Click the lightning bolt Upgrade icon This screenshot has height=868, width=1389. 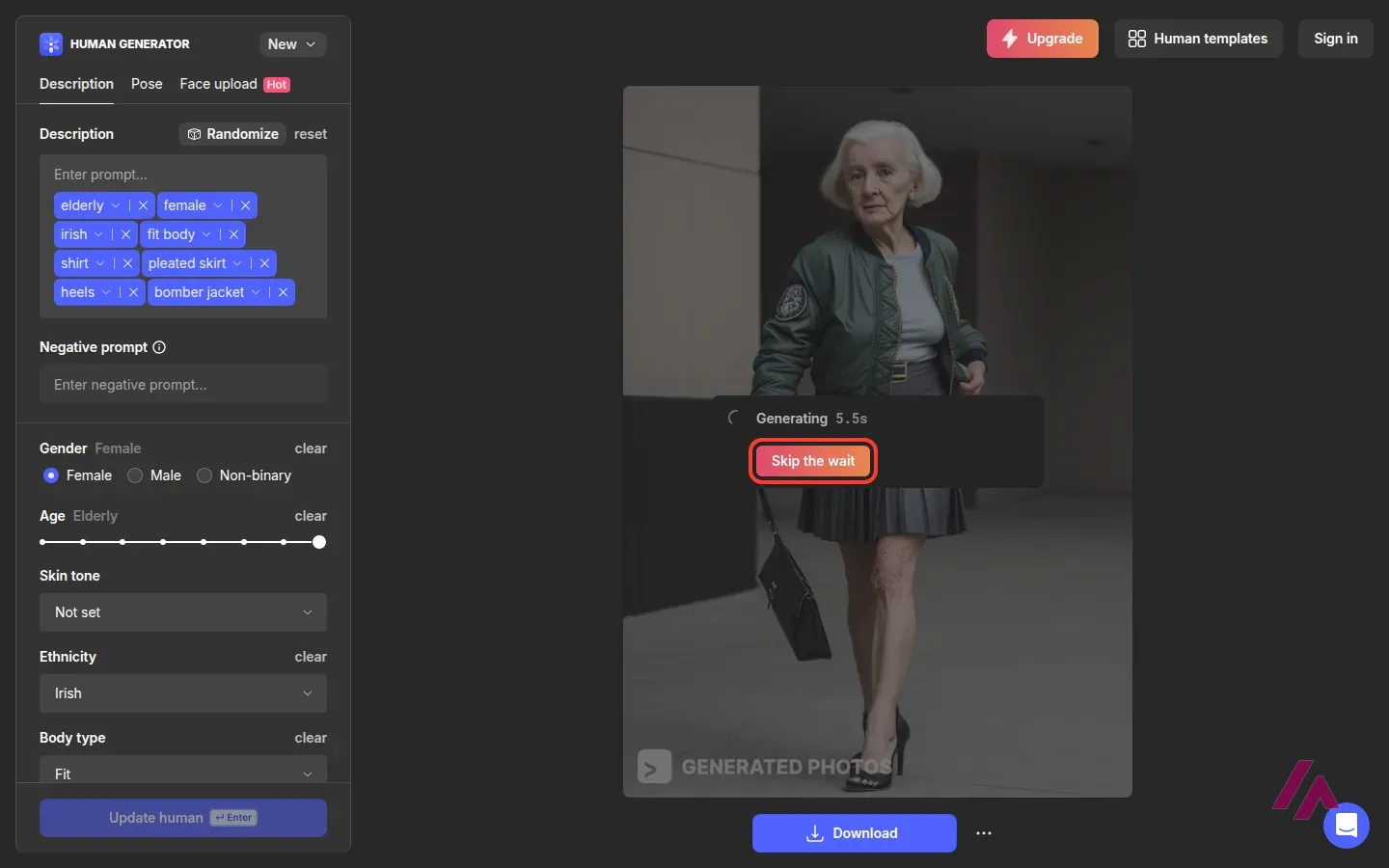[1010, 39]
